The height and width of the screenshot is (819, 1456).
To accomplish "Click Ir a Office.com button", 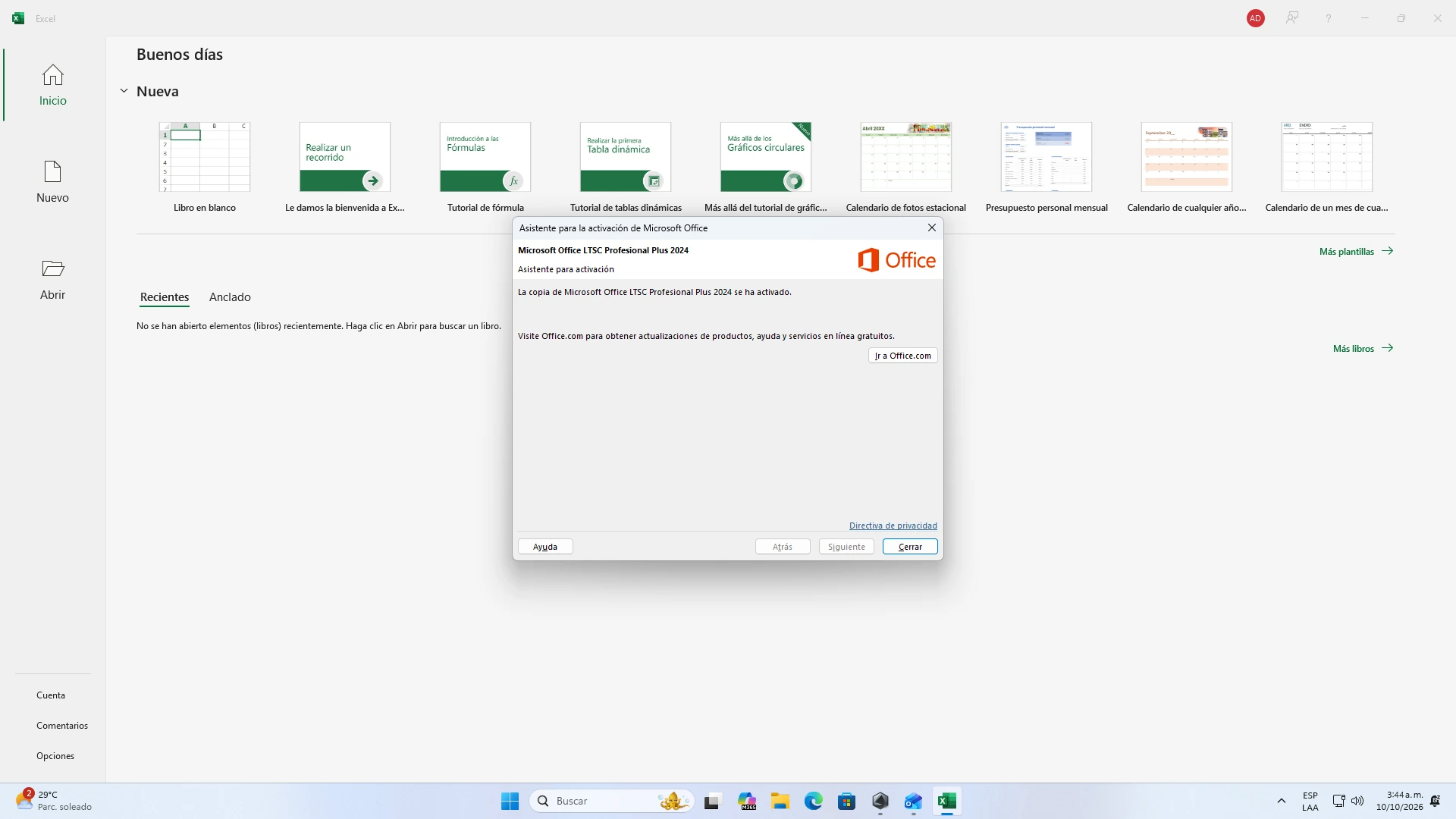I will tap(902, 356).
